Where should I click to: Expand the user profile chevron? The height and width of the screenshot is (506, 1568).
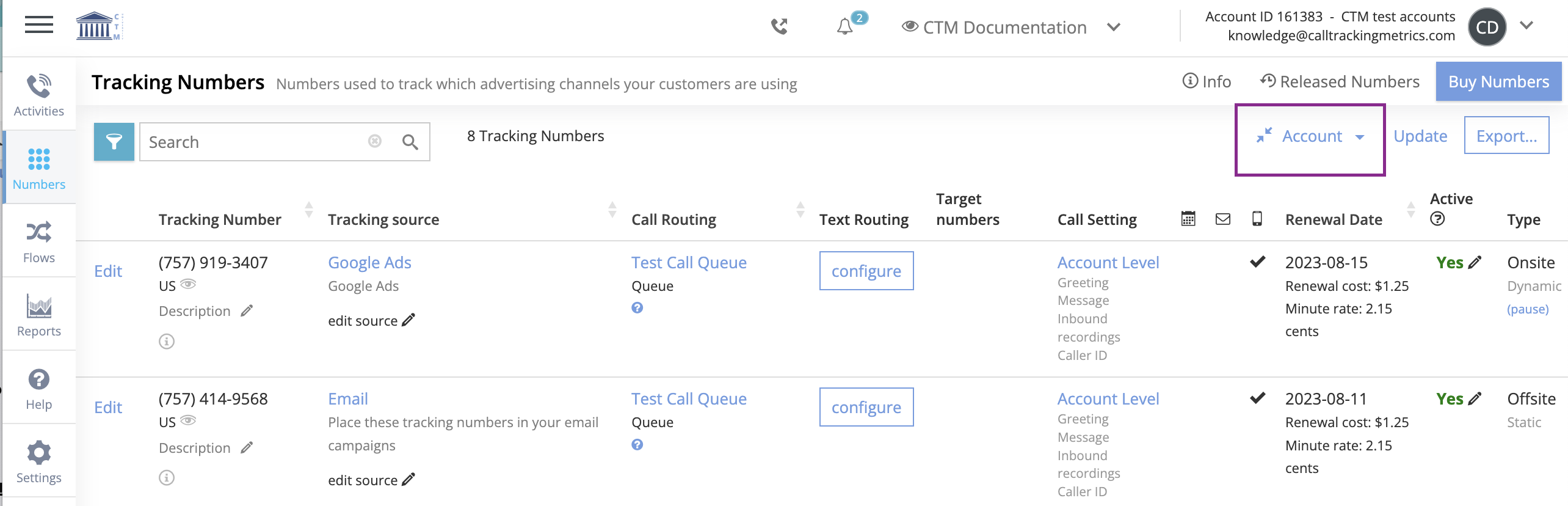[1526, 25]
